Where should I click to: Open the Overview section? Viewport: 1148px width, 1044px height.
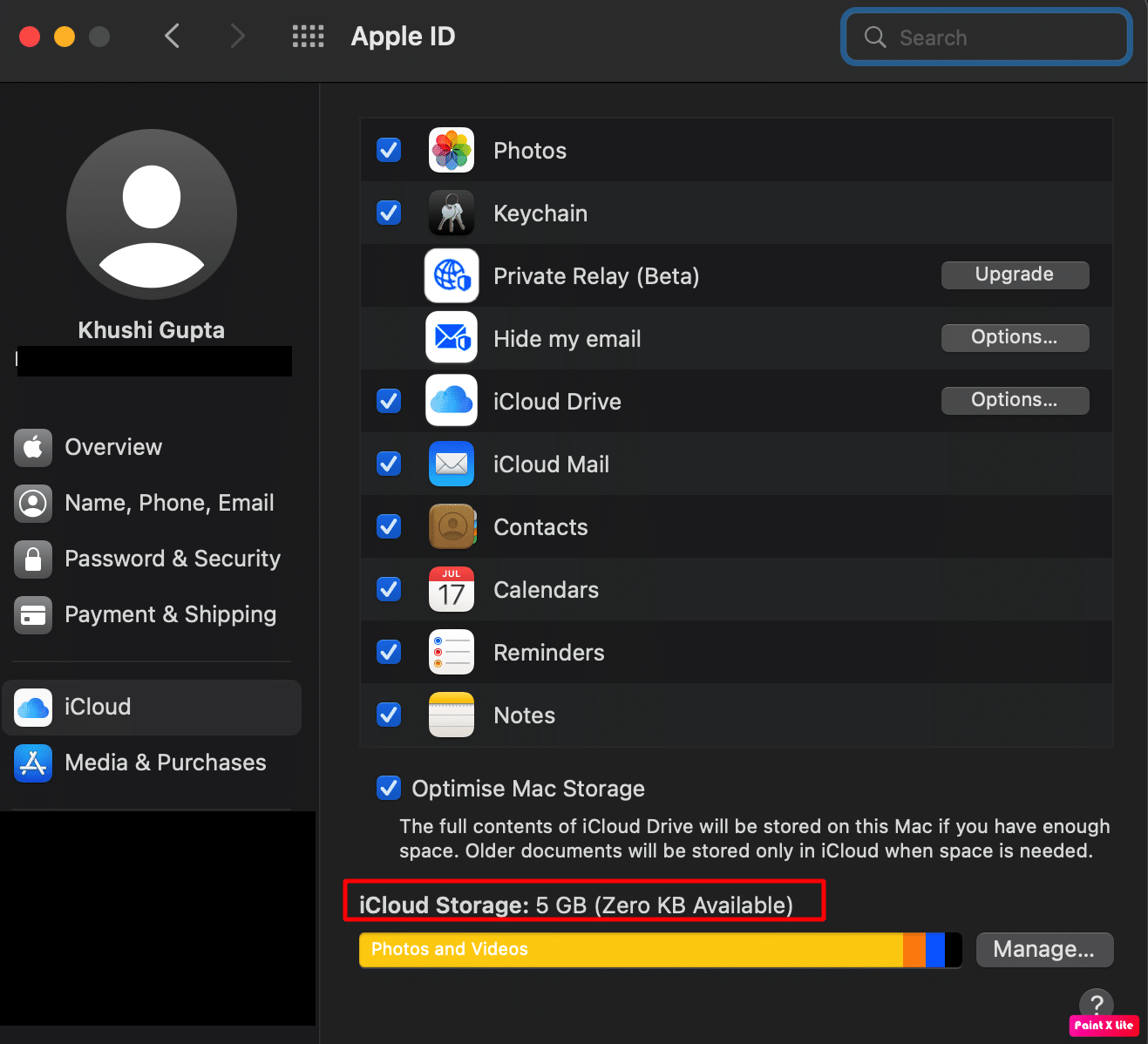click(x=152, y=447)
